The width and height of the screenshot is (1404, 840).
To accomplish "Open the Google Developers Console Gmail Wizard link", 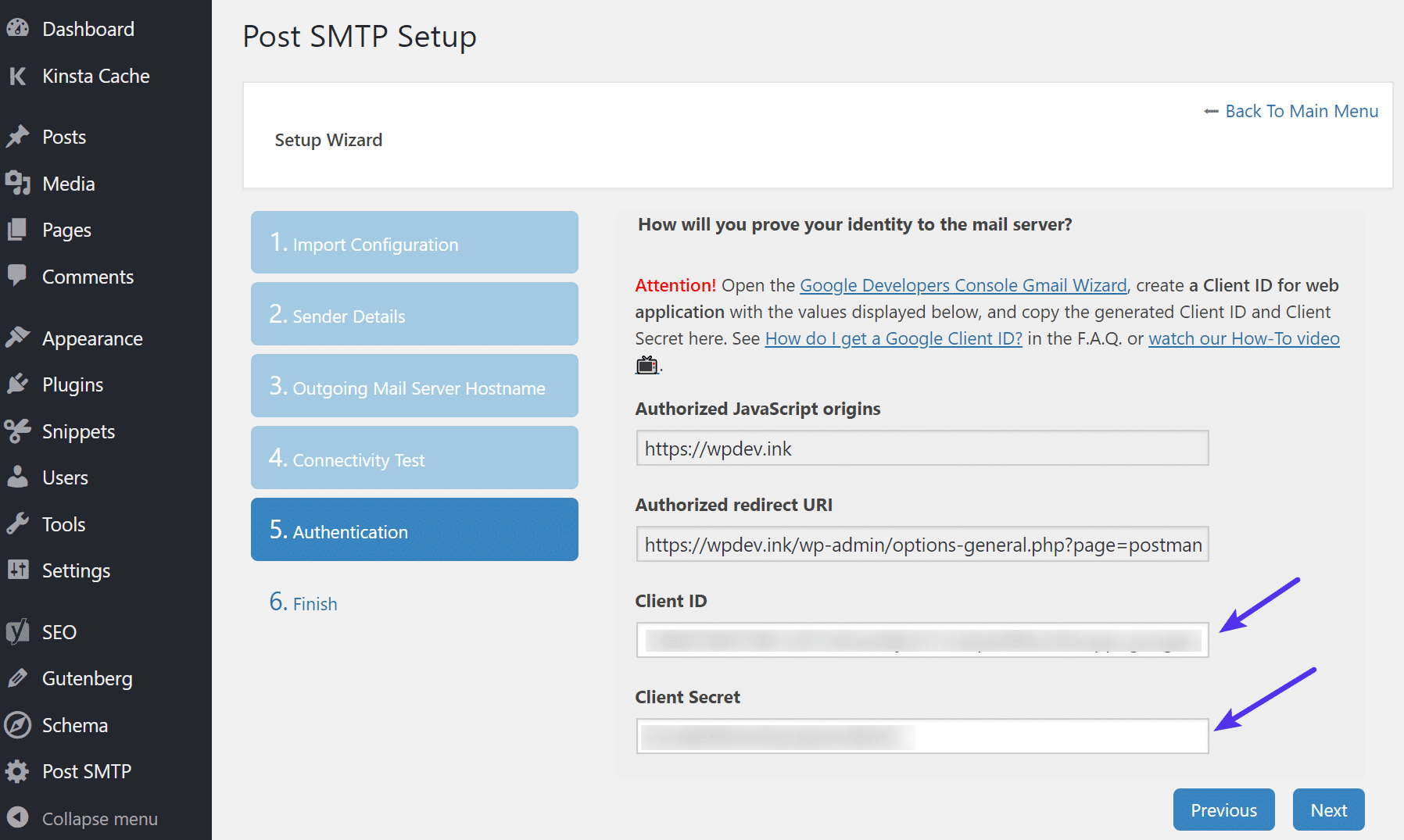I will [x=963, y=285].
